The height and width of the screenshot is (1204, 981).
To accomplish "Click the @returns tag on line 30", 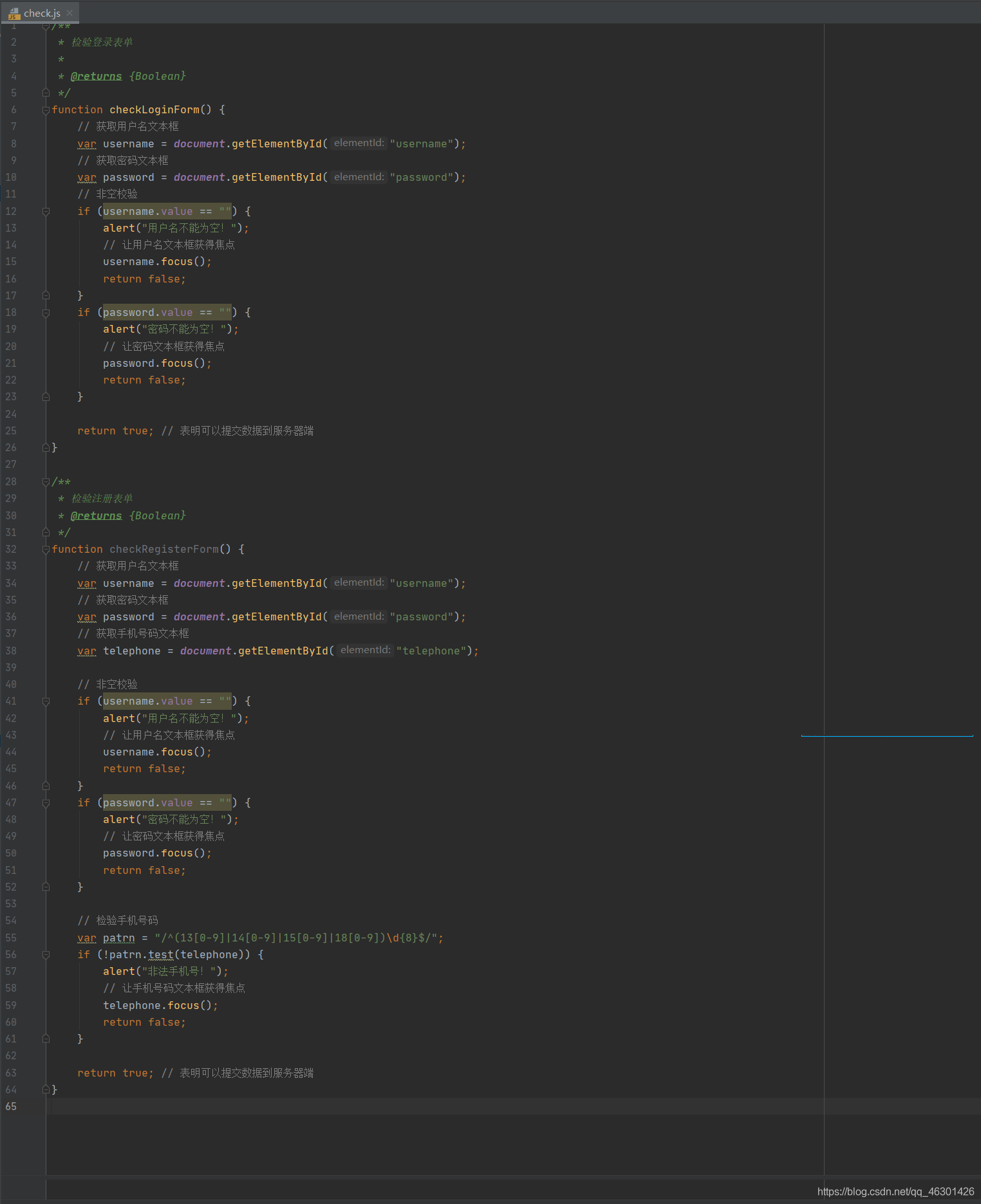I will 96,515.
